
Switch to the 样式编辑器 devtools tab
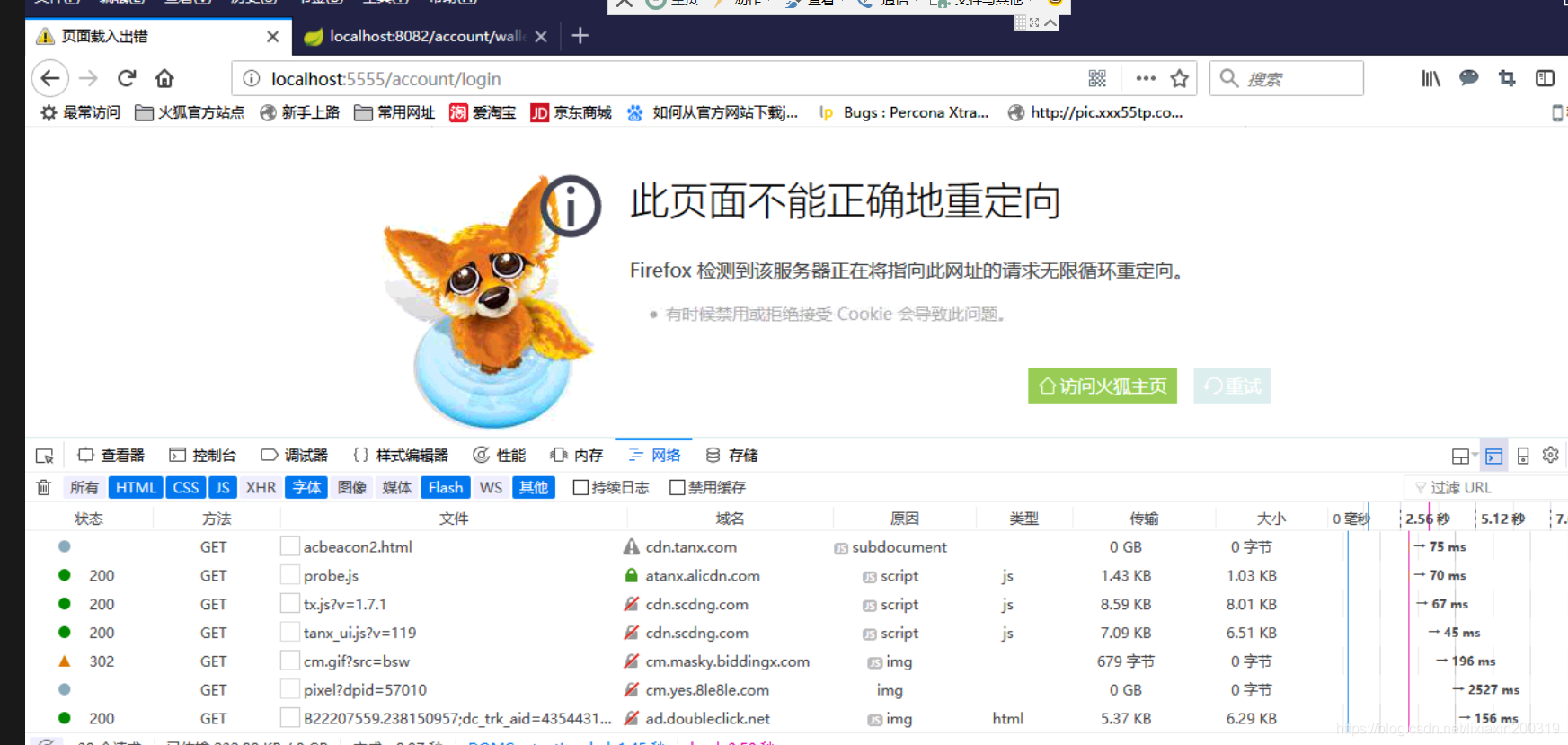[401, 456]
